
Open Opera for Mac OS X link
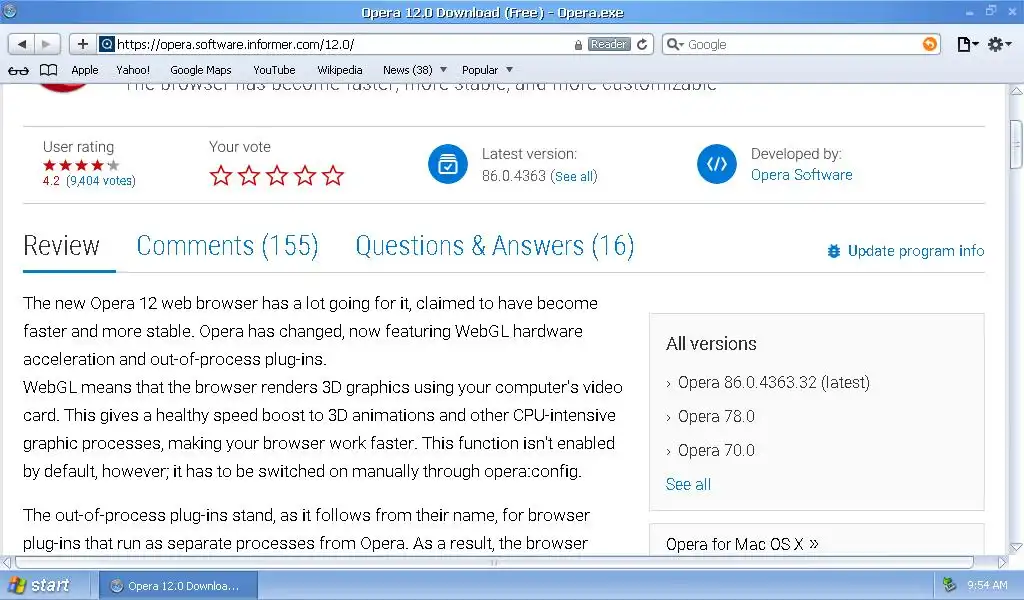click(742, 544)
